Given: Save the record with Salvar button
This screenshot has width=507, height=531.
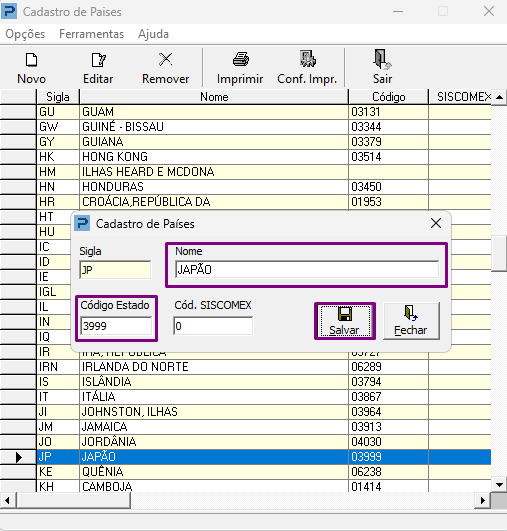Looking at the screenshot, I should coord(345,321).
